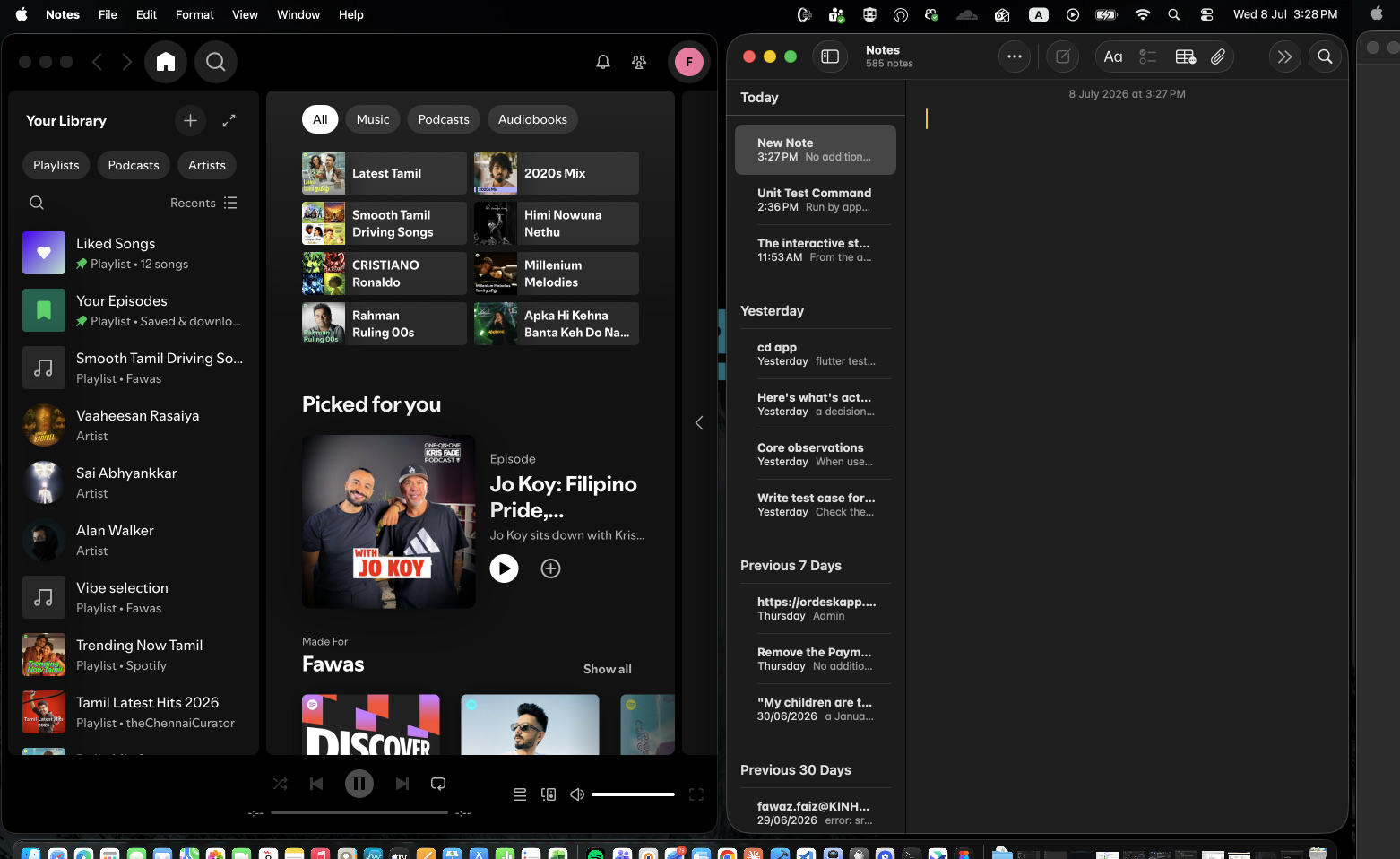Open Spotify search magnifier button
Image resolution: width=1400 pixels, height=859 pixels.
click(x=216, y=62)
